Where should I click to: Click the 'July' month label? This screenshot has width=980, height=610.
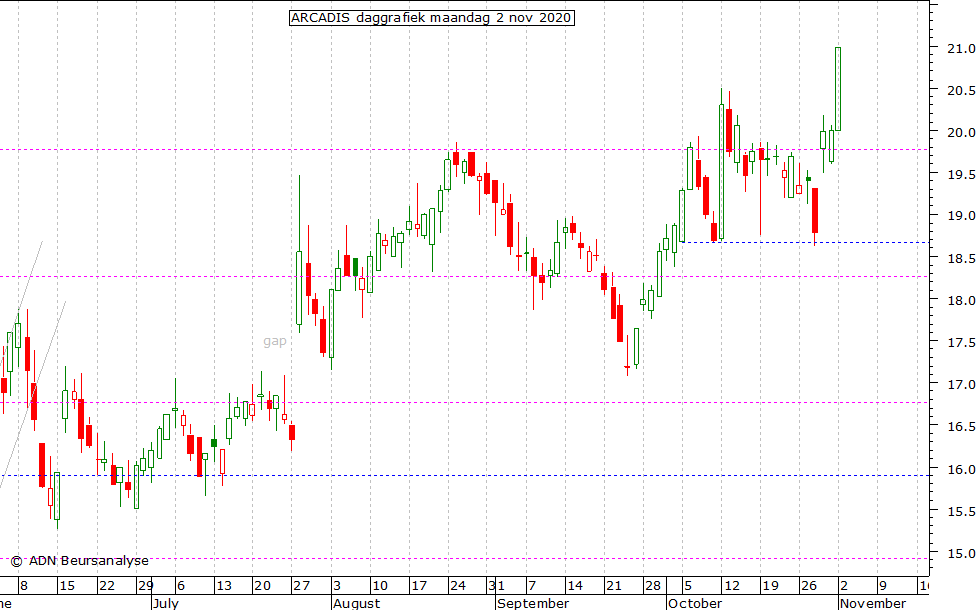[x=166, y=604]
